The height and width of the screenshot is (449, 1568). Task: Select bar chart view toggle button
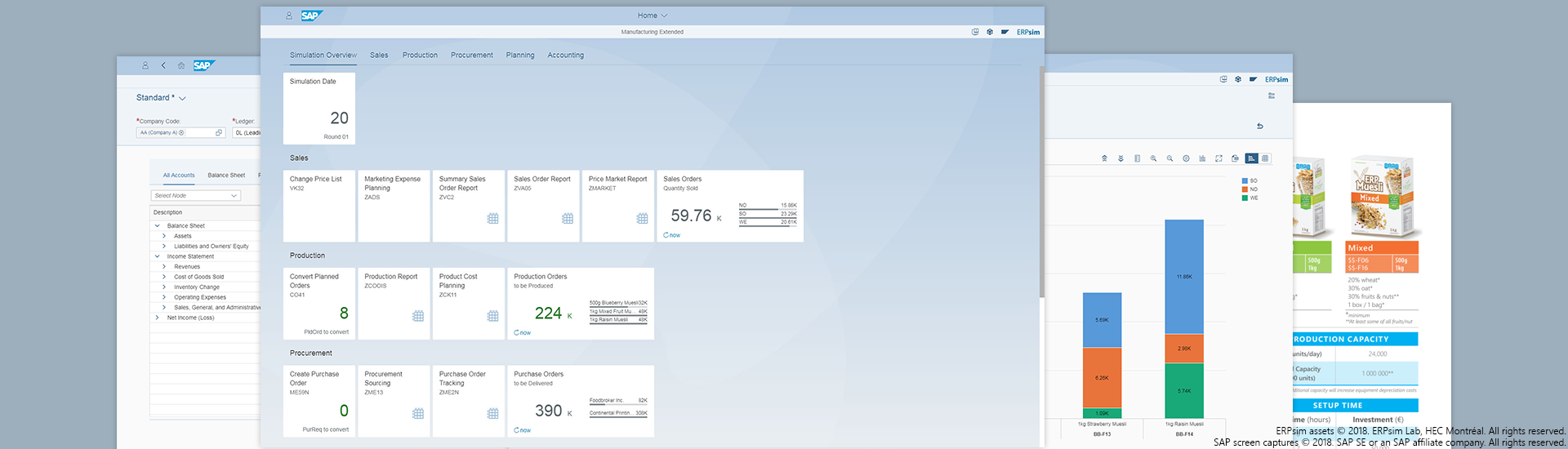(1251, 158)
